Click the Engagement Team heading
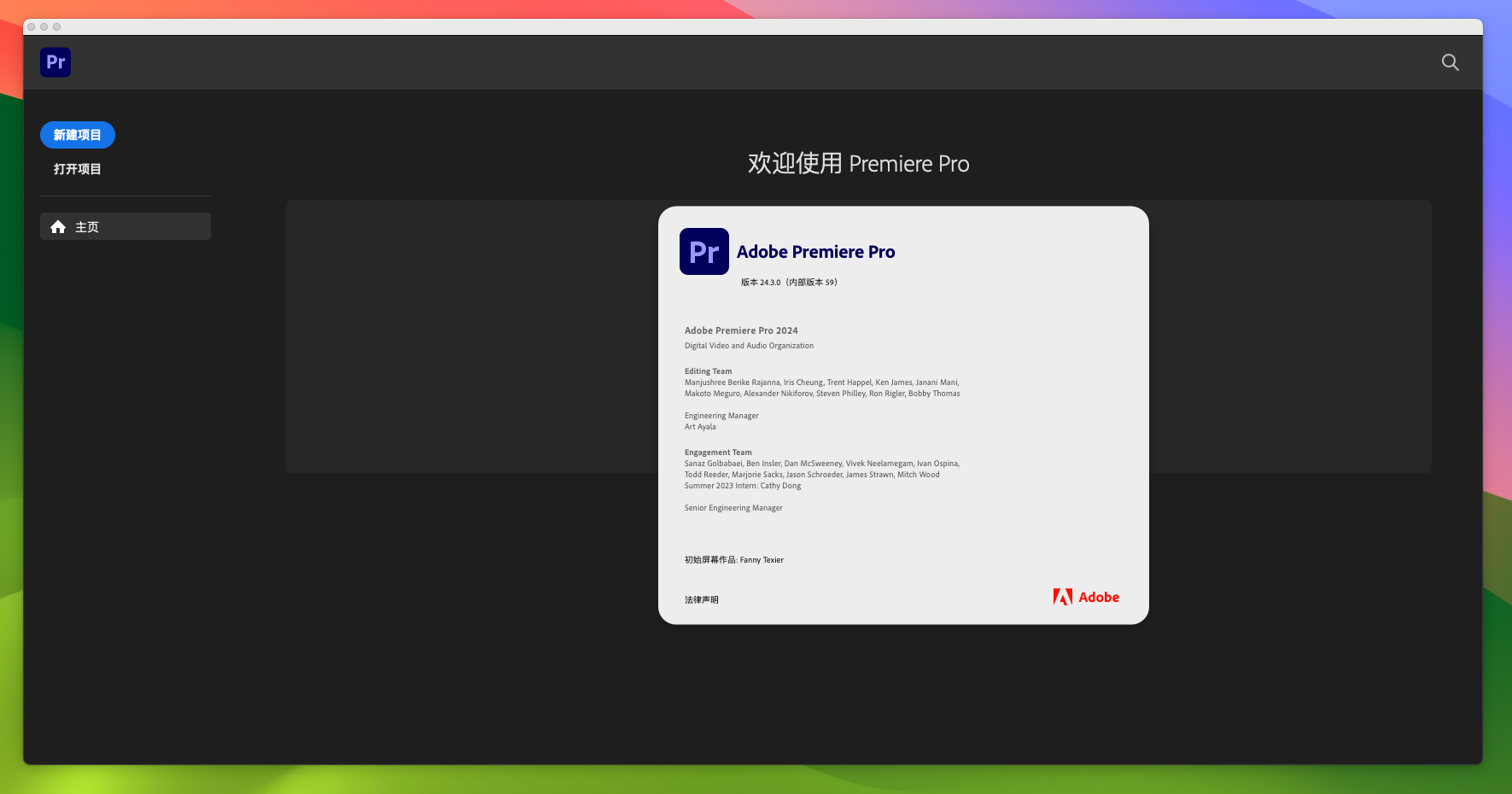This screenshot has height=794, width=1512. 718,452
